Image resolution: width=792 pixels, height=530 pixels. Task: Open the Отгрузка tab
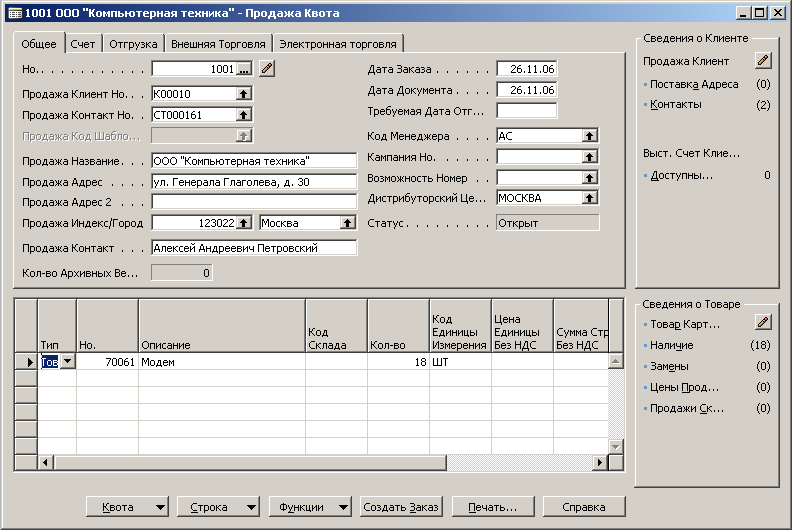133,44
